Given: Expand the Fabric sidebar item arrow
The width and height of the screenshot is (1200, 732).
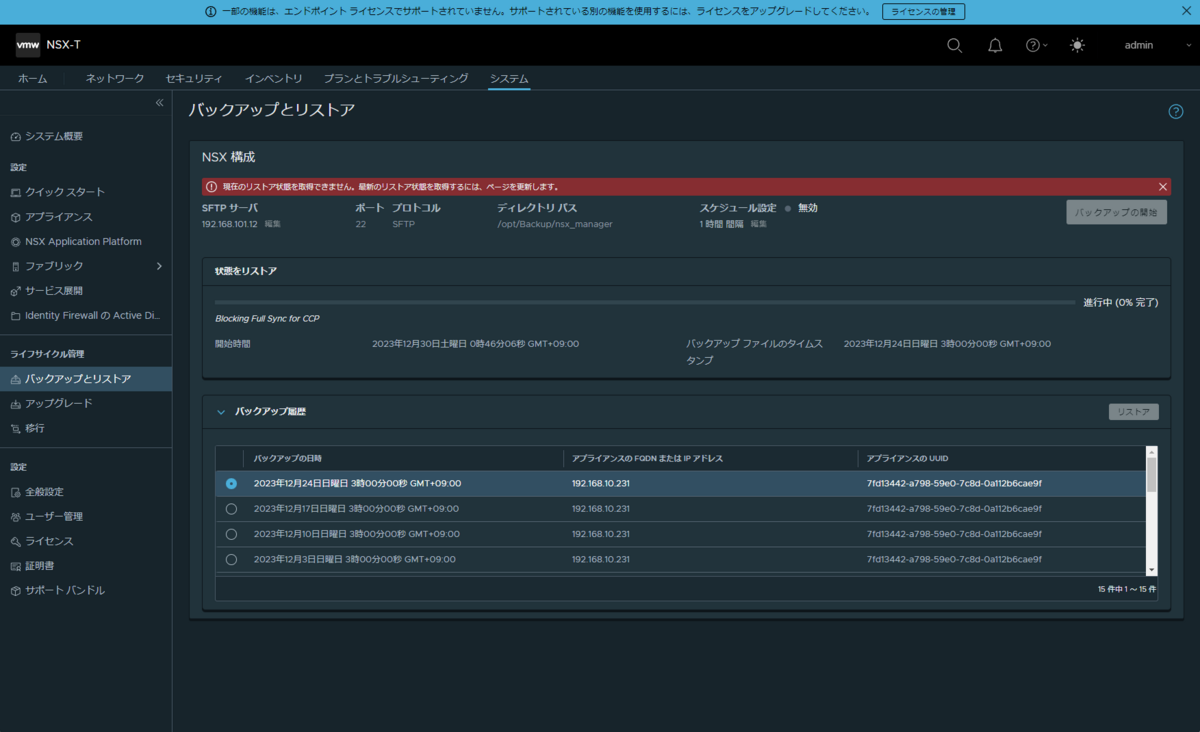Looking at the screenshot, I should pyautogui.click(x=159, y=266).
